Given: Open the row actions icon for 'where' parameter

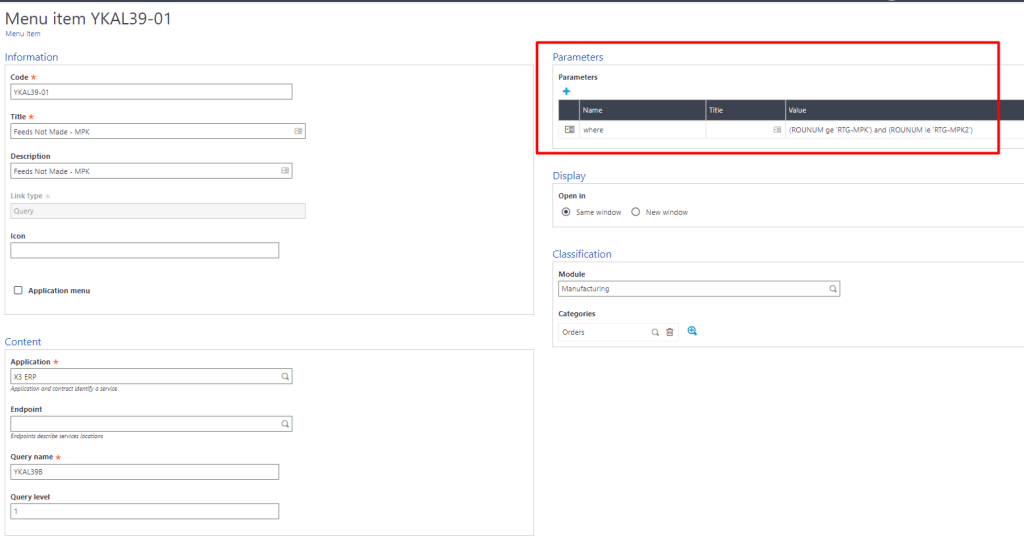Looking at the screenshot, I should (569, 130).
